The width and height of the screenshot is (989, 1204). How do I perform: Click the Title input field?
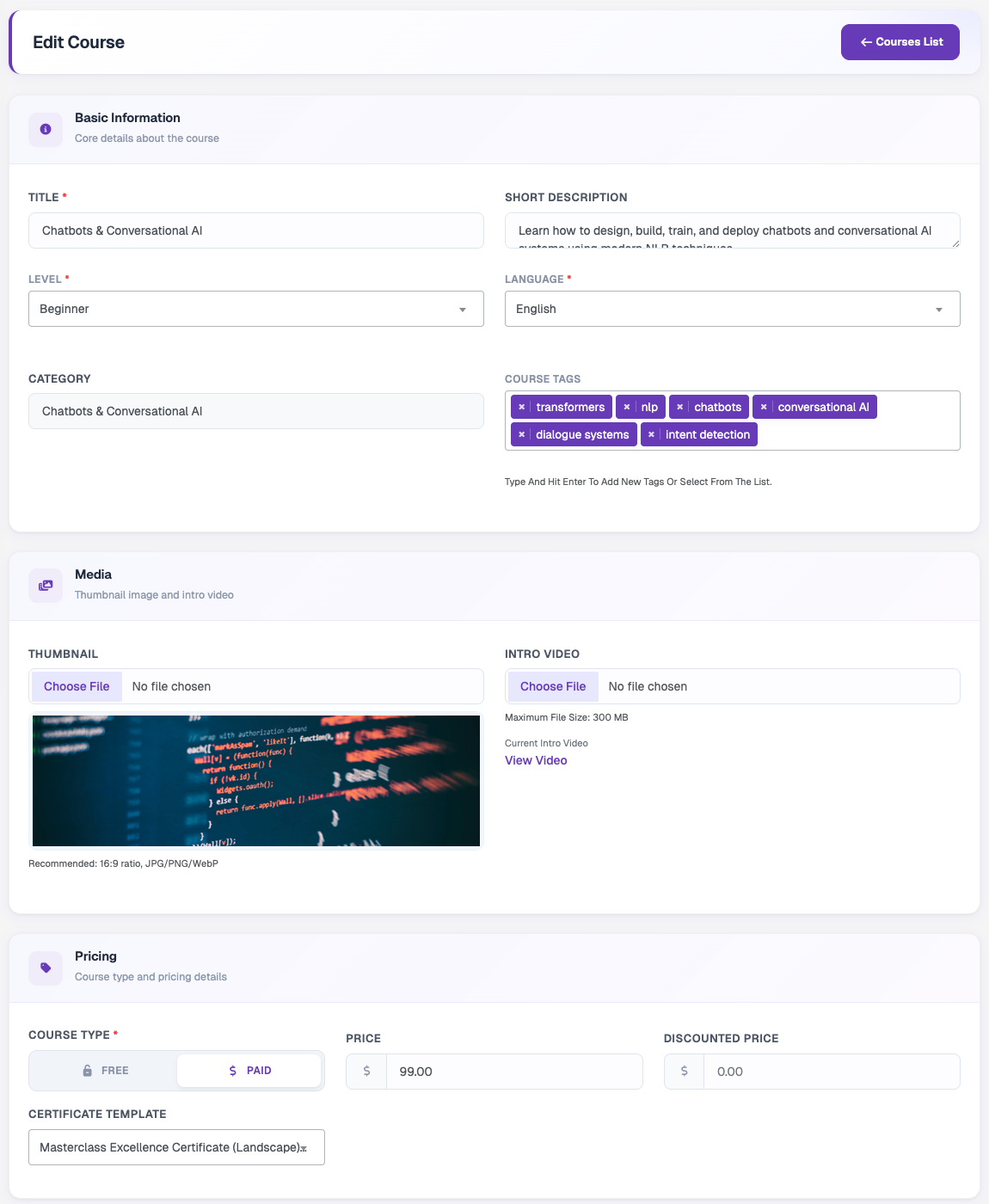pos(256,230)
